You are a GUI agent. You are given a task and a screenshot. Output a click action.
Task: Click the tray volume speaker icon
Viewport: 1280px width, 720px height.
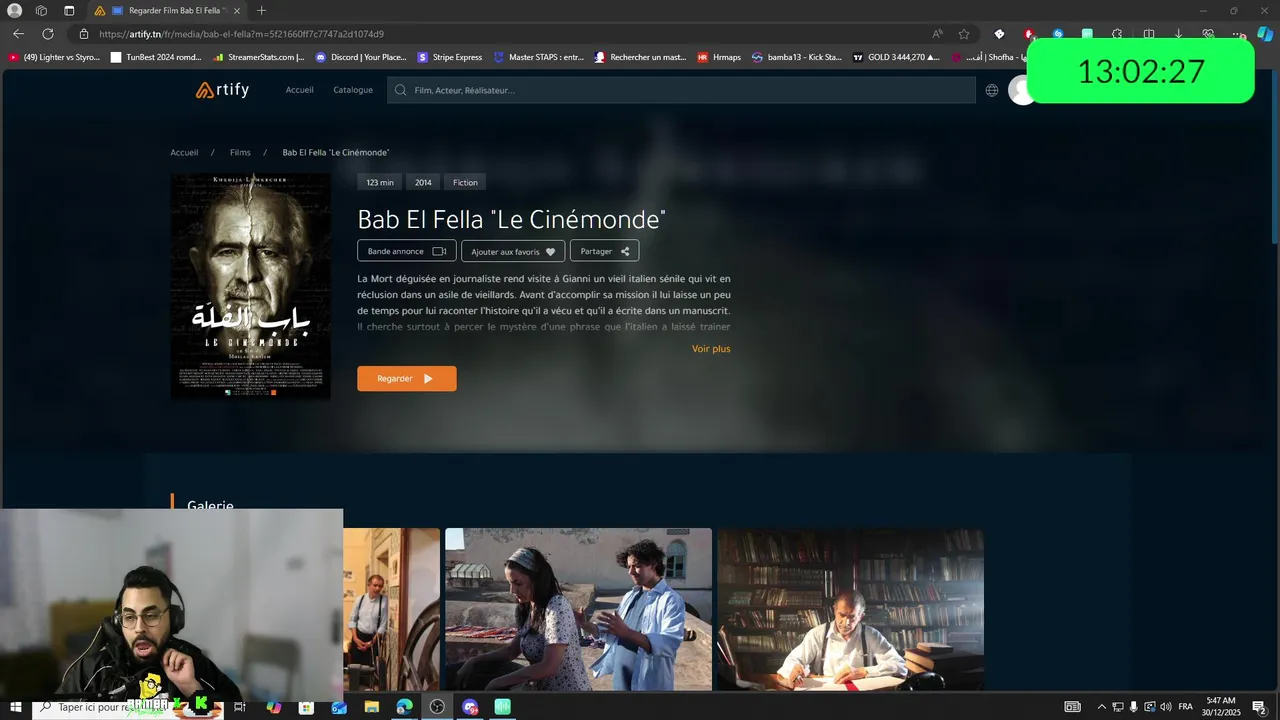tap(1166, 707)
